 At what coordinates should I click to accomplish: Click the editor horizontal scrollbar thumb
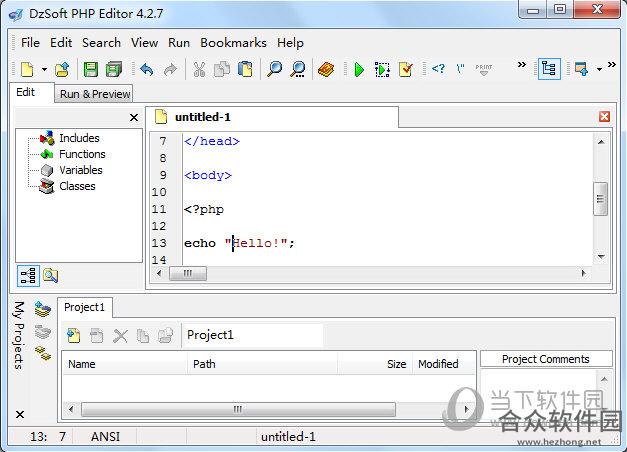tap(188, 273)
